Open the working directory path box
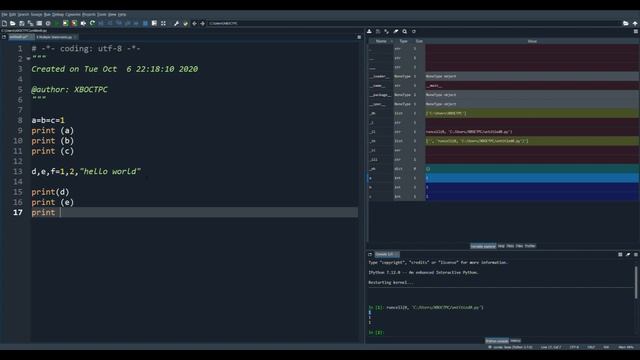Image resolution: width=640 pixels, height=360 pixels. [x=413, y=23]
